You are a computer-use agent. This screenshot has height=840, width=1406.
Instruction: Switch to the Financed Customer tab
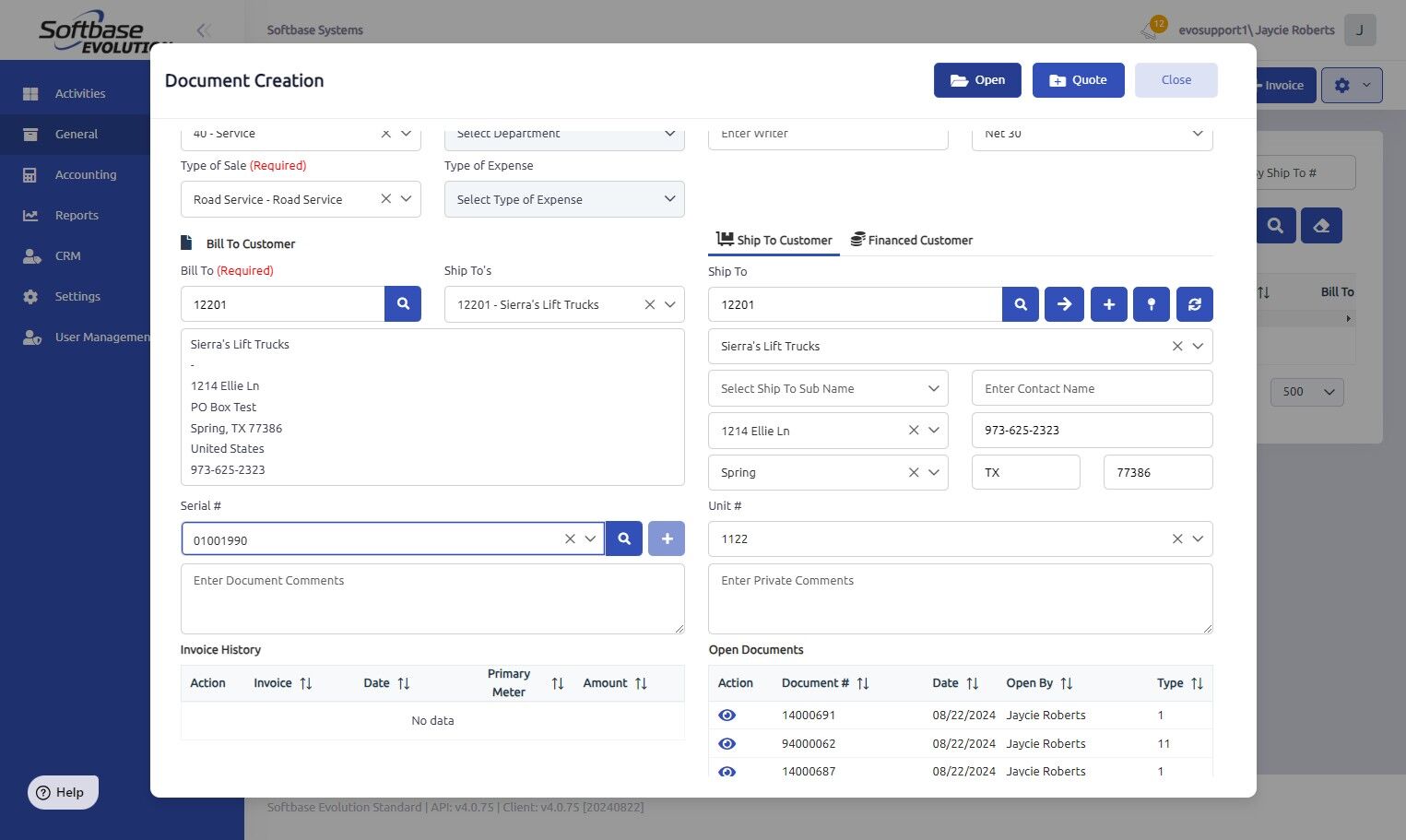(911, 240)
